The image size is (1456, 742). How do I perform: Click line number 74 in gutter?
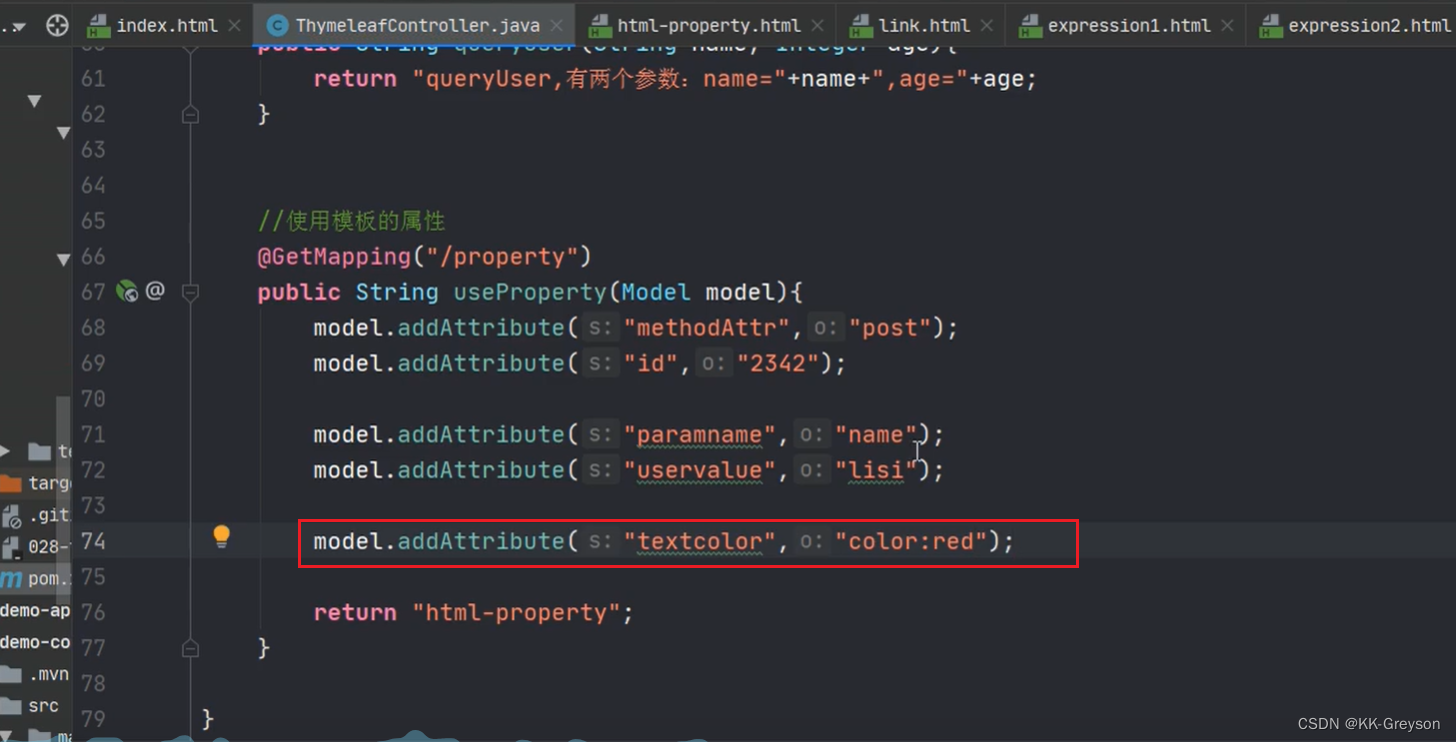(x=93, y=541)
